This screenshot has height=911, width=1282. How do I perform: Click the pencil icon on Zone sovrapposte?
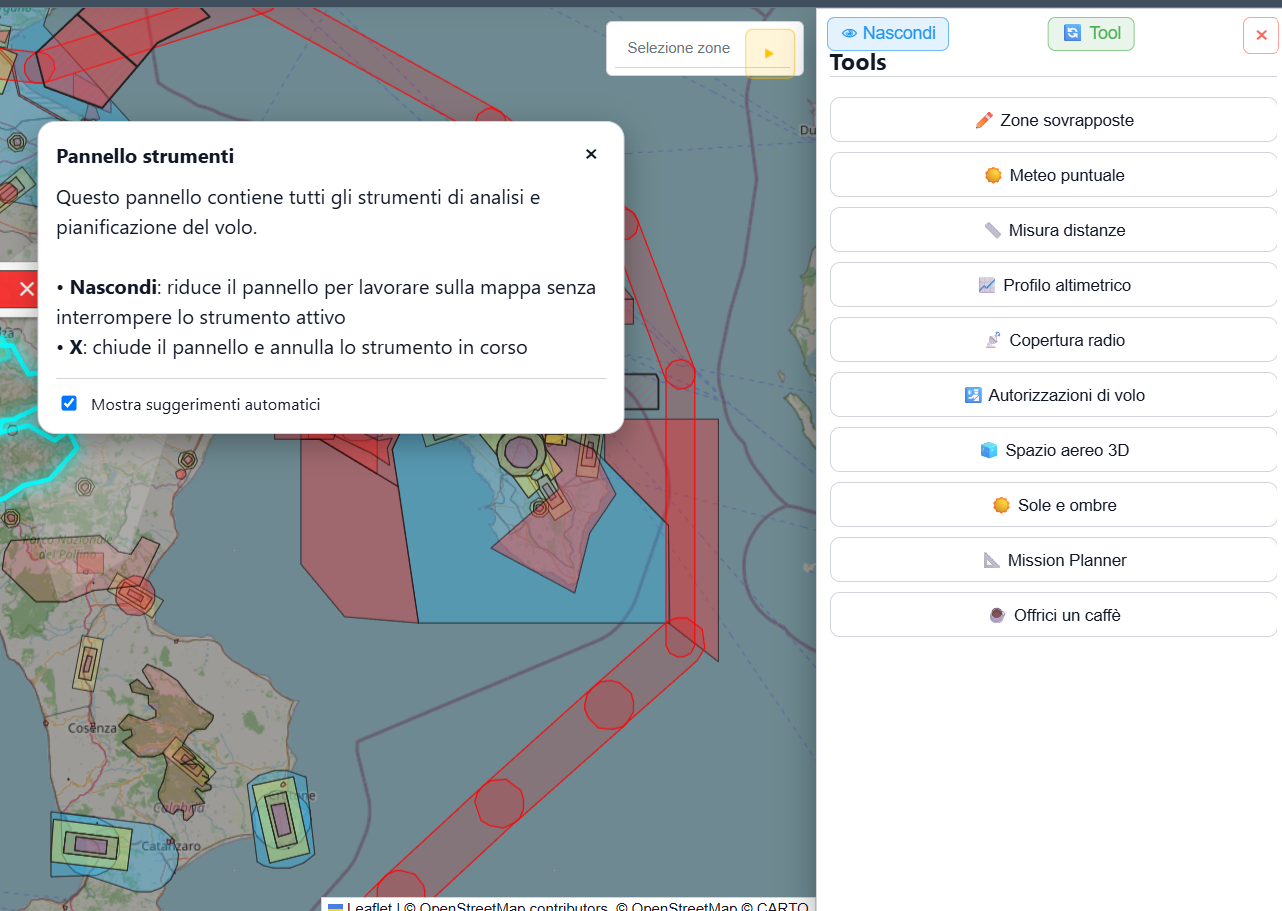(984, 120)
